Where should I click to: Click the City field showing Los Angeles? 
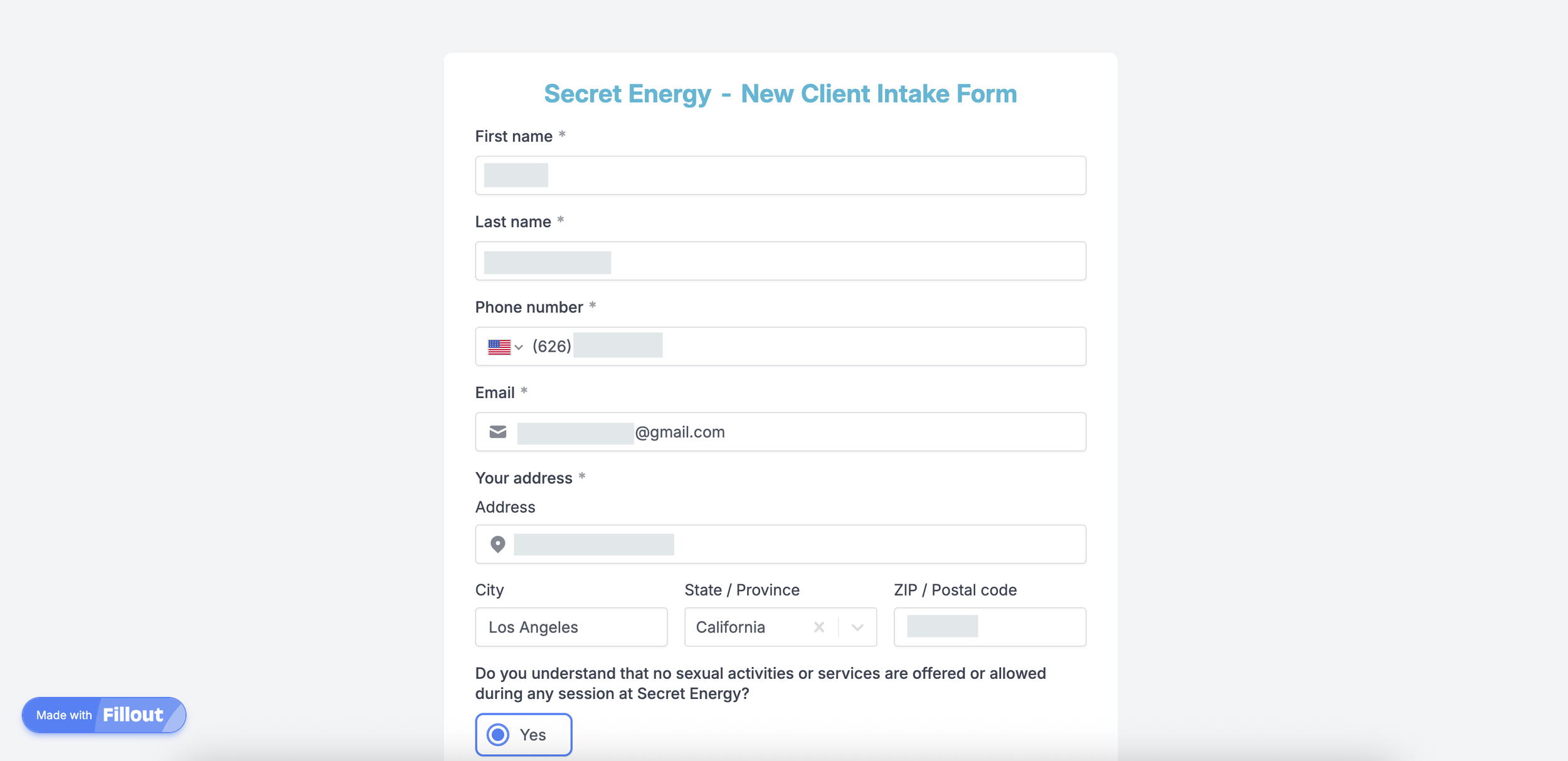(571, 627)
